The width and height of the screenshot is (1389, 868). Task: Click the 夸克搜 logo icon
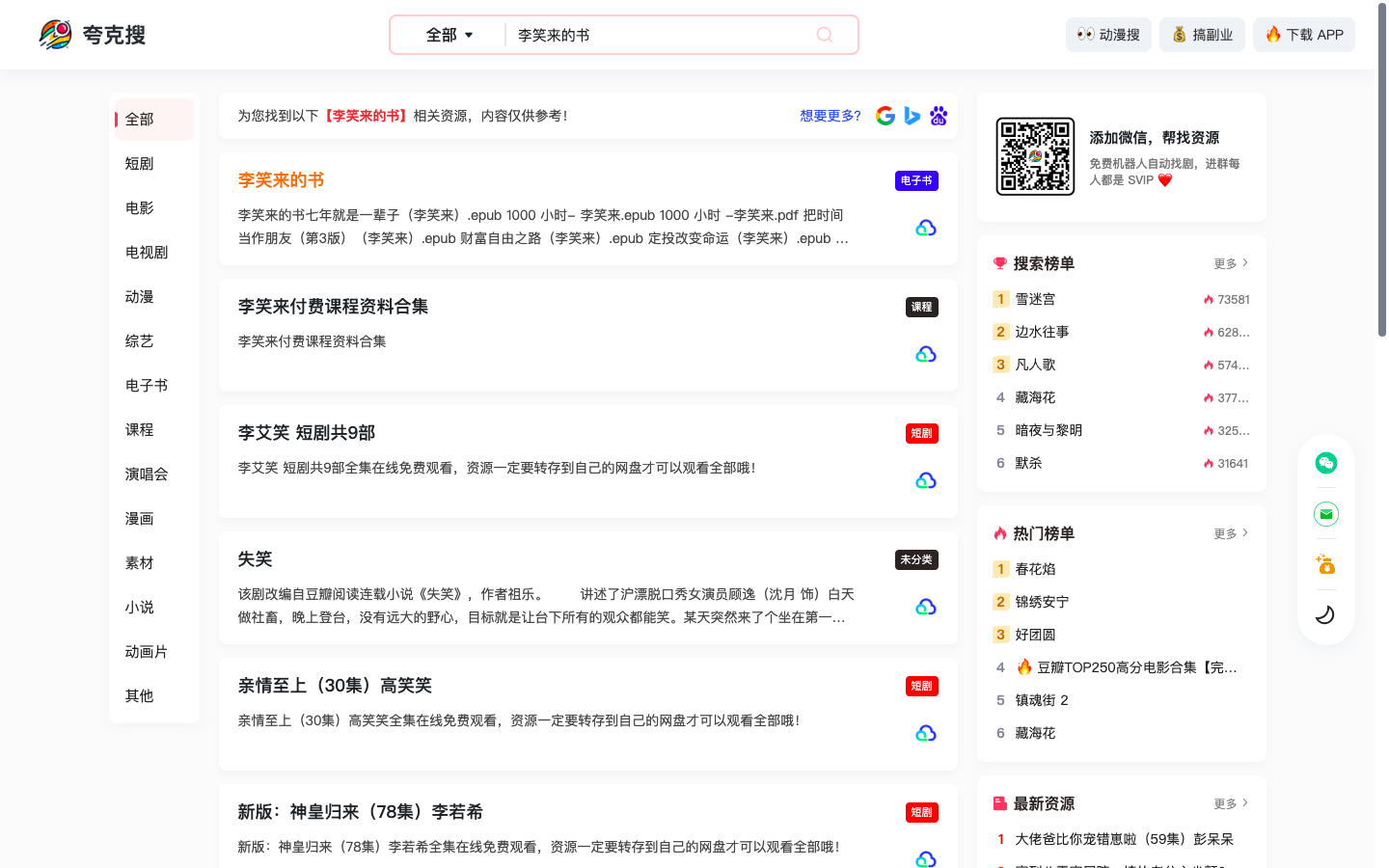tap(55, 35)
